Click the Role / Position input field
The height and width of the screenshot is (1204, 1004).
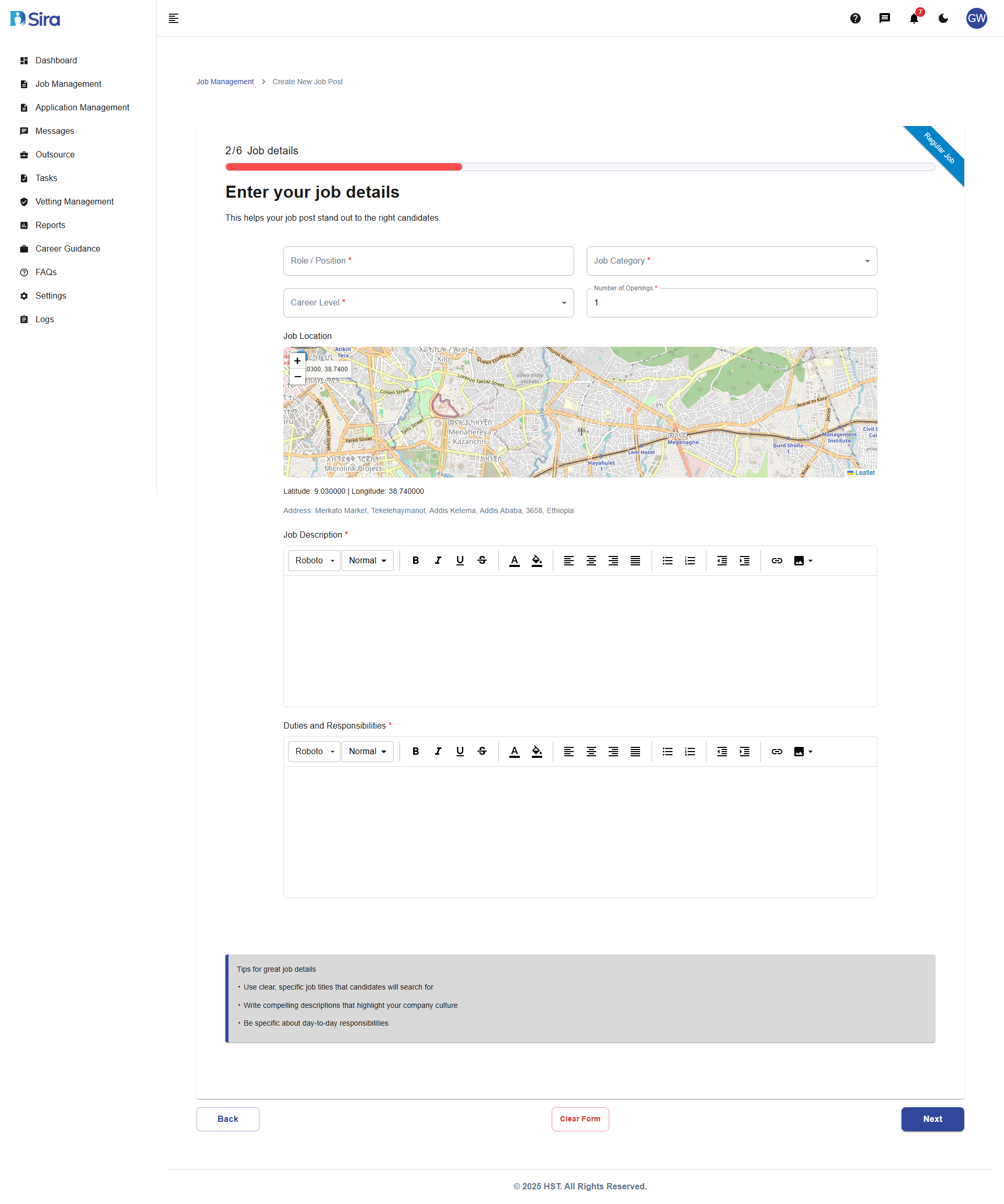pos(428,261)
